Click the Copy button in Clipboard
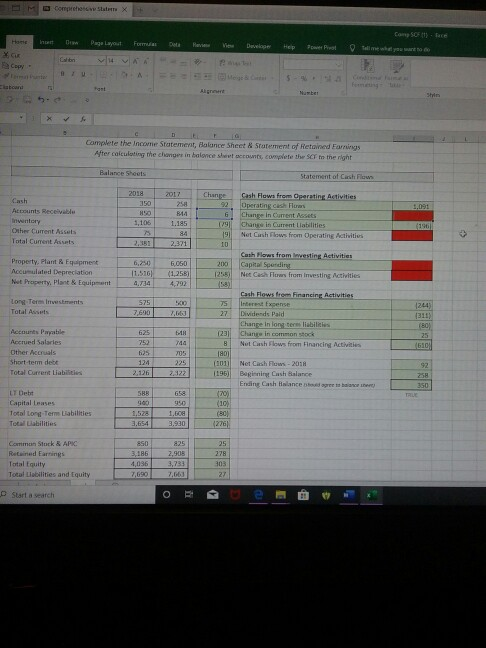This screenshot has height=648, width=486. tap(14, 66)
